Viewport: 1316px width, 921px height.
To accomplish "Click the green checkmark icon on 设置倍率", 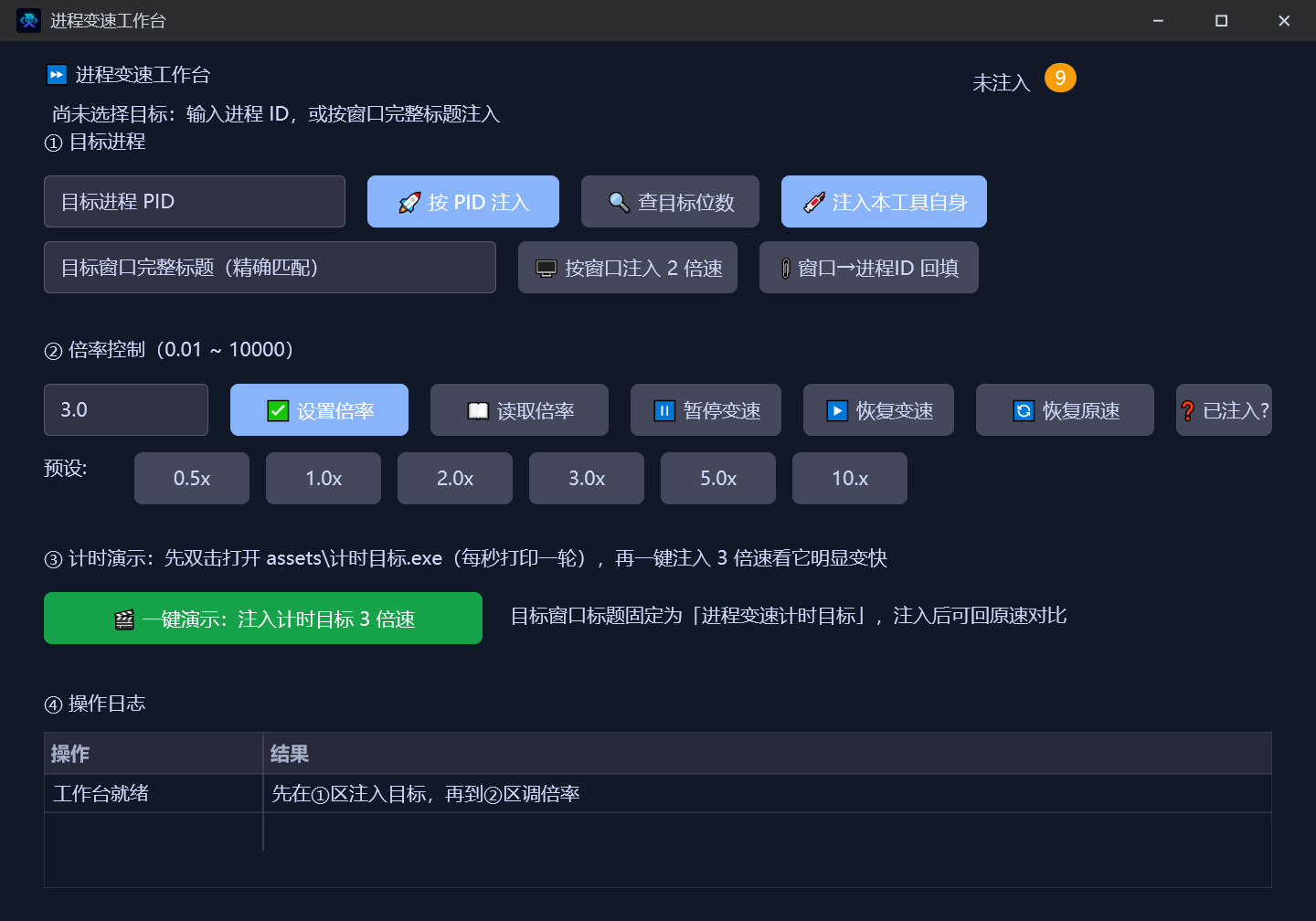I will coord(278,410).
